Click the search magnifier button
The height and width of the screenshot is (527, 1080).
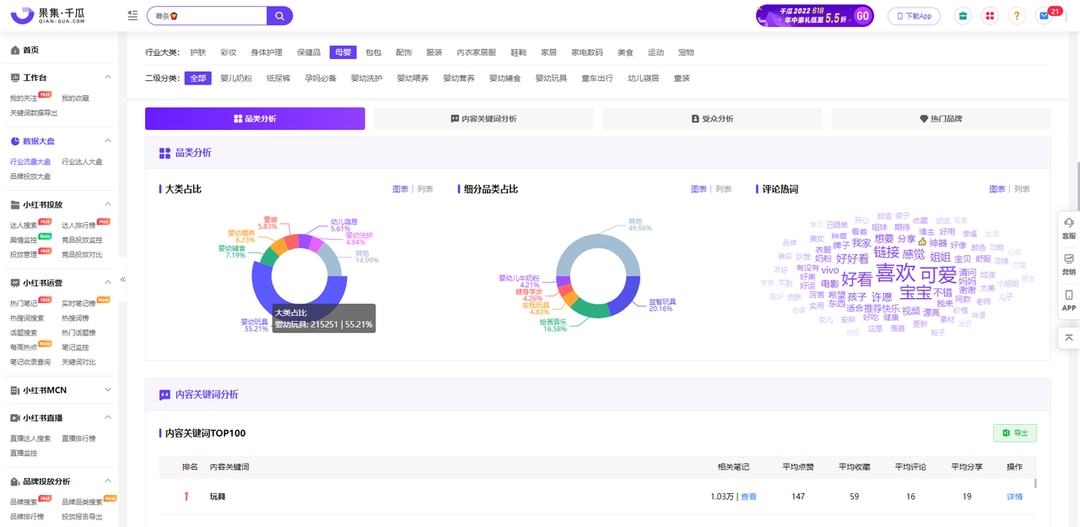pyautogui.click(x=280, y=15)
